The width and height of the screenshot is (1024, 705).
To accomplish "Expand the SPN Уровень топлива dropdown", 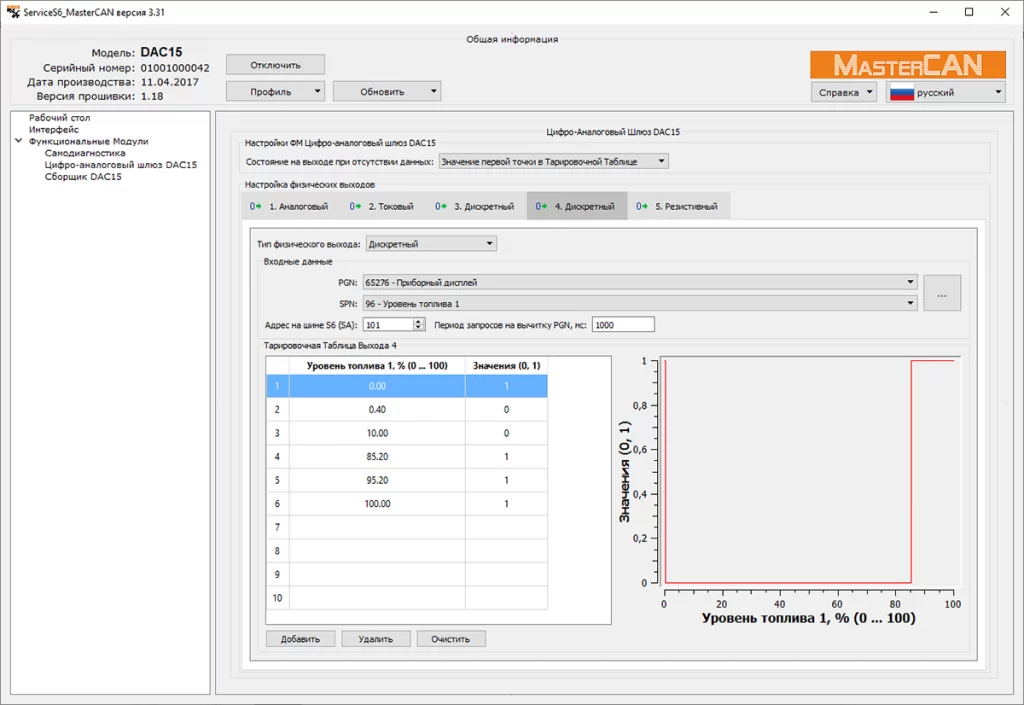I will [x=640, y=303].
